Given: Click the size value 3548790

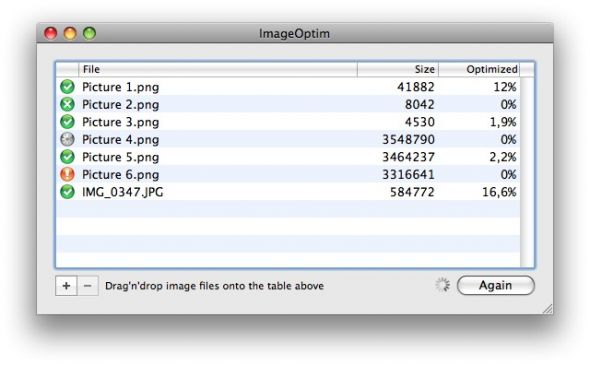Looking at the screenshot, I should [x=408, y=140].
